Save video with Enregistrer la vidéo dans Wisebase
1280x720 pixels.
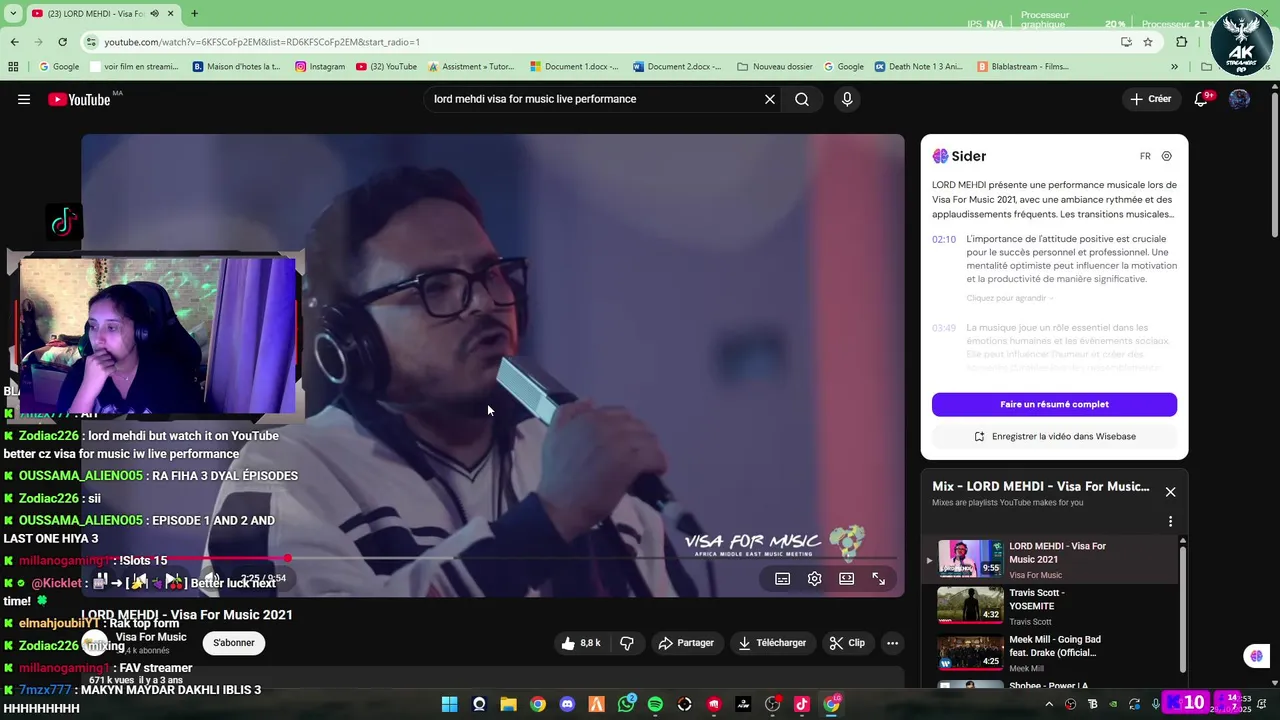[1054, 436]
